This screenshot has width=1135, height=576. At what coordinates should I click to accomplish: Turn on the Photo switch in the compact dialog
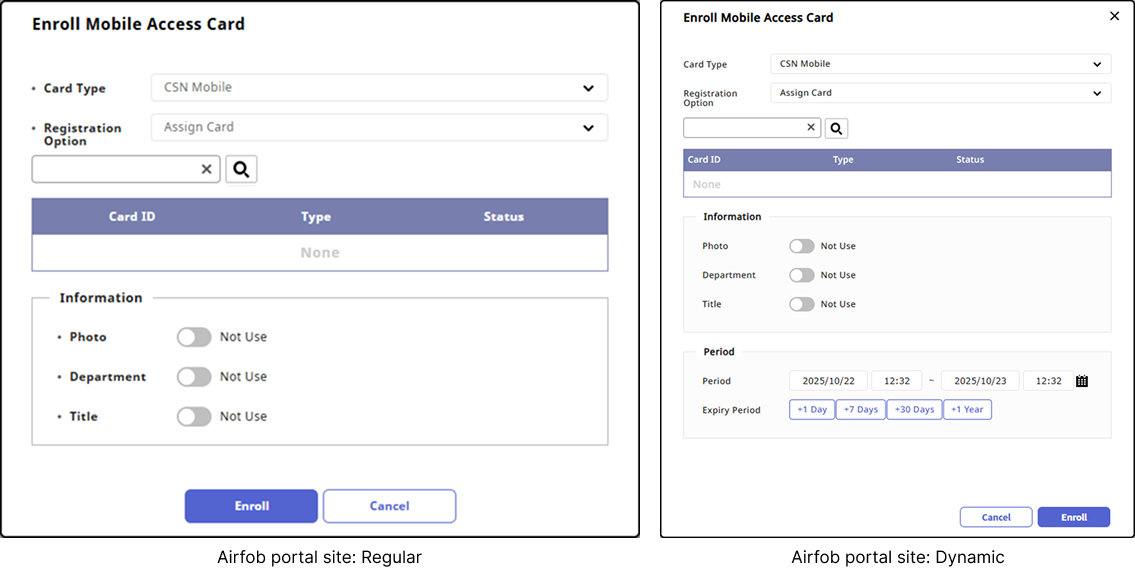(x=801, y=246)
